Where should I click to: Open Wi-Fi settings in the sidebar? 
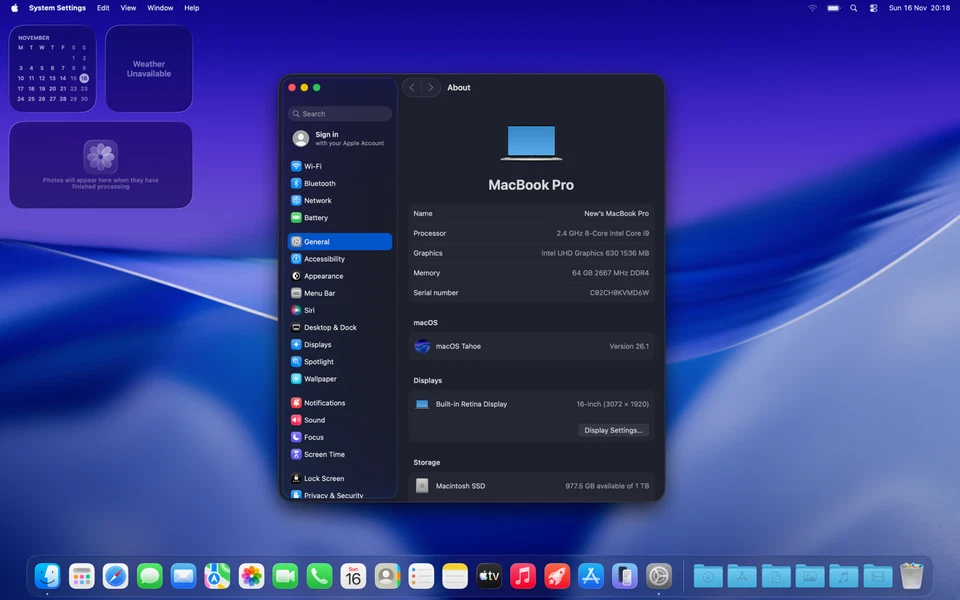313,167
